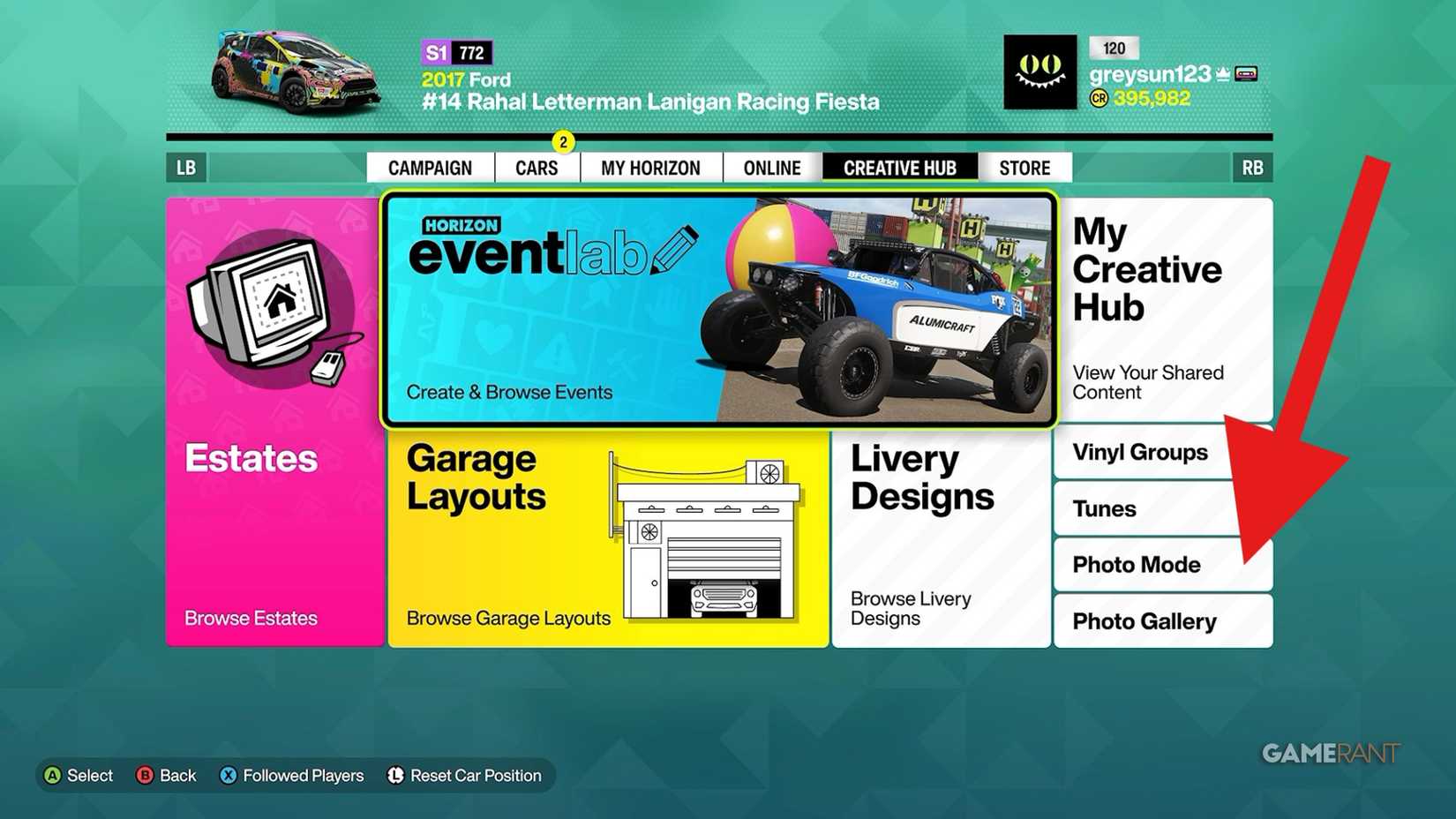1456x819 pixels.
Task: Click the A Select button icon
Action: pyautogui.click(x=53, y=776)
